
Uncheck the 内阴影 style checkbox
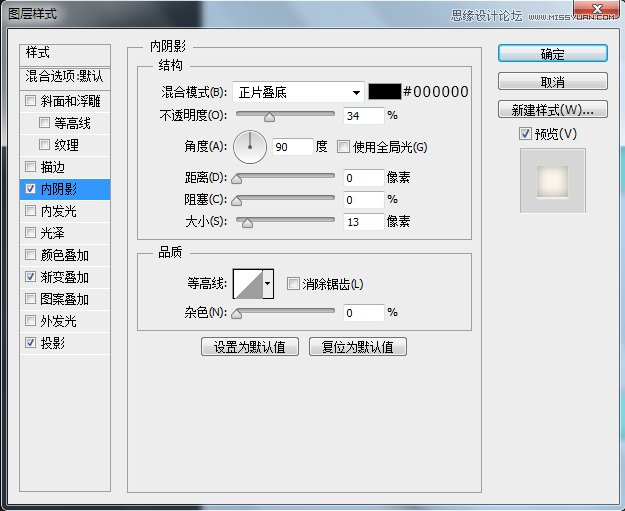[30, 189]
